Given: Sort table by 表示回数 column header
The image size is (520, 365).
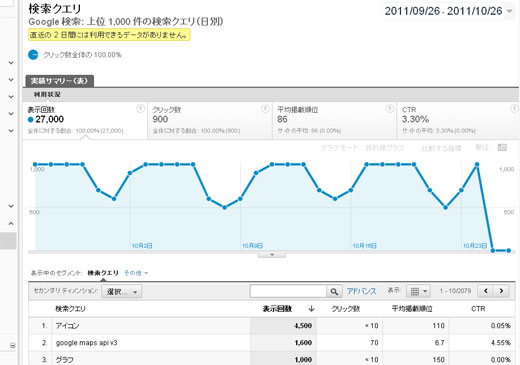Looking at the screenshot, I should coord(277,309).
